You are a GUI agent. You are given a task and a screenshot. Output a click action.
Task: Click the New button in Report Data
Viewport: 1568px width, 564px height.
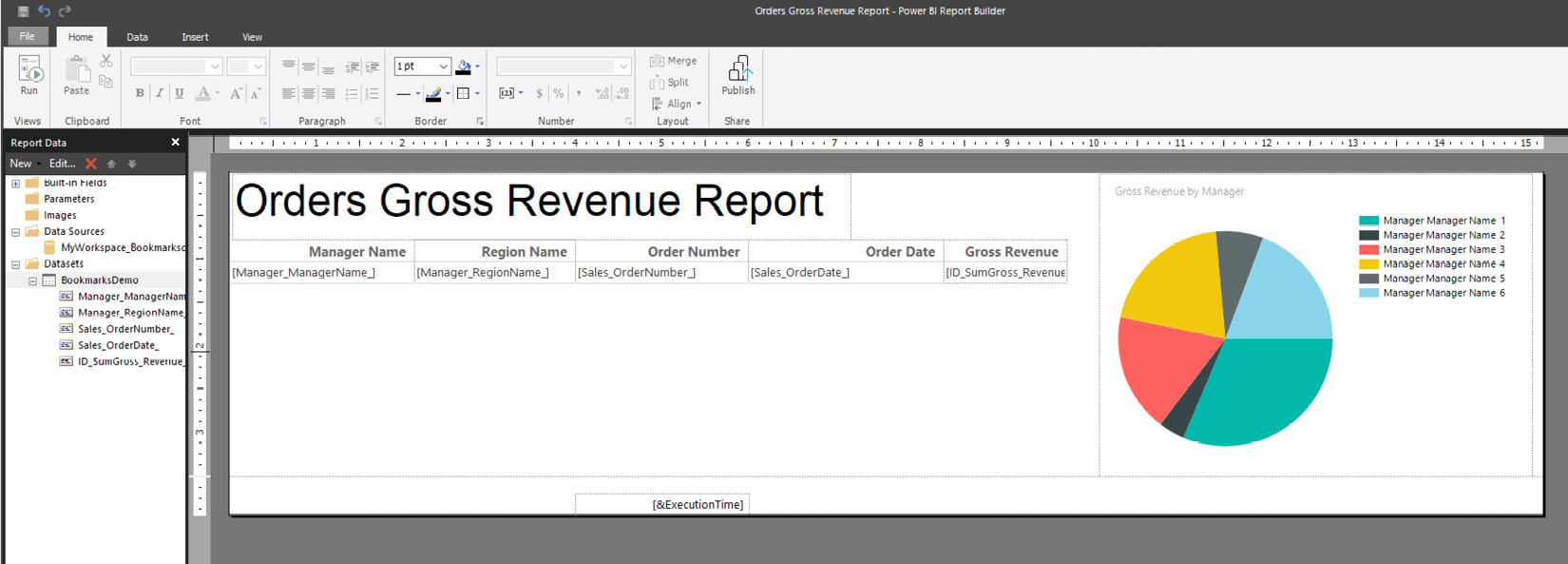pos(21,164)
